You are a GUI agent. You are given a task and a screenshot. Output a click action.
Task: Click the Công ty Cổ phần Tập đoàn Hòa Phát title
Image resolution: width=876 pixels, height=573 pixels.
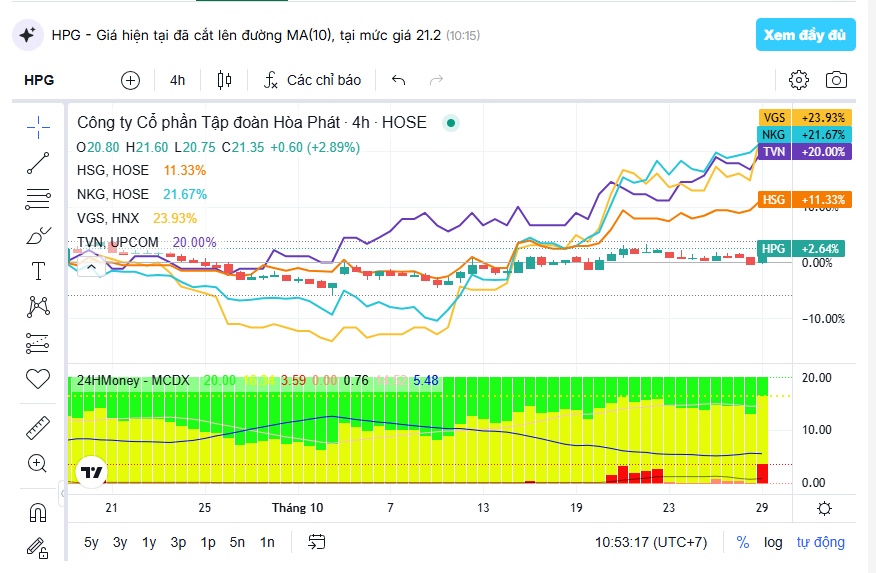click(208, 122)
